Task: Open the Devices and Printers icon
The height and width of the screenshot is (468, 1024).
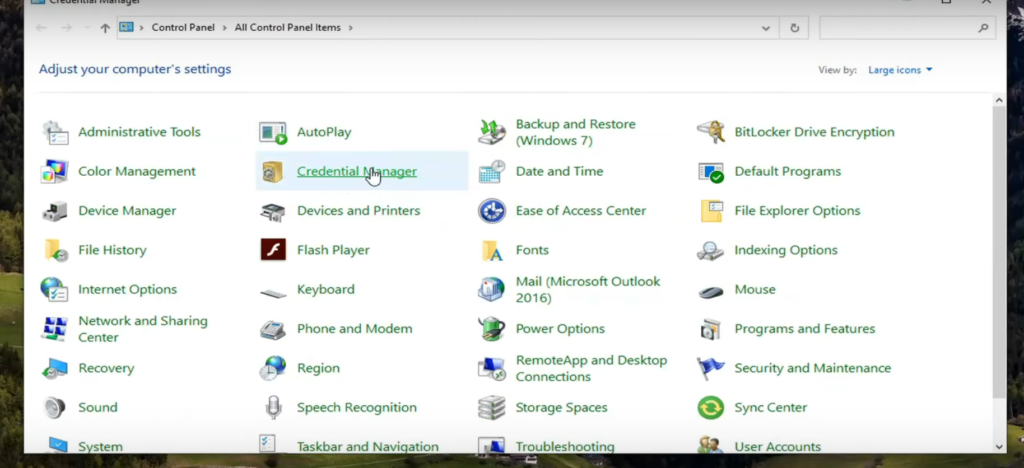Action: pos(272,211)
